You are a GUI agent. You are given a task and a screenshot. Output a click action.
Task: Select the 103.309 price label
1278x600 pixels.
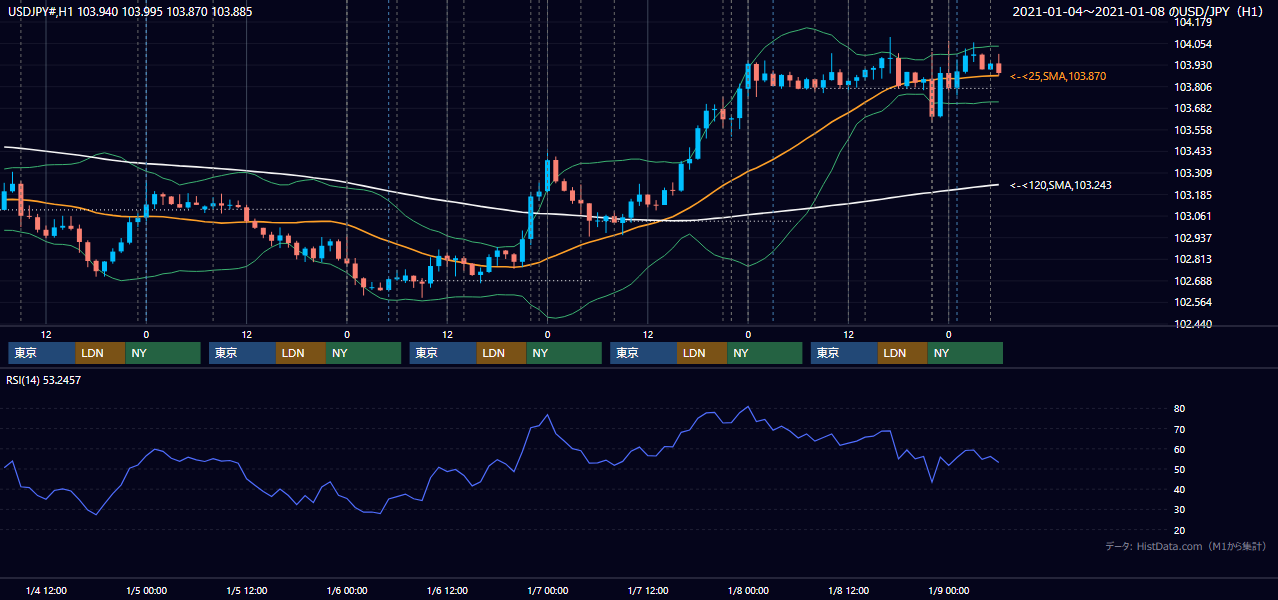[1193, 173]
